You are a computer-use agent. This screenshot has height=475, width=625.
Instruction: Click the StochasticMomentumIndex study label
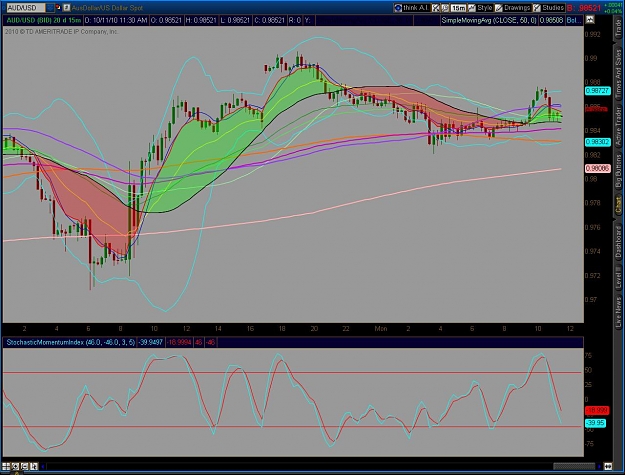pyautogui.click(x=70, y=342)
